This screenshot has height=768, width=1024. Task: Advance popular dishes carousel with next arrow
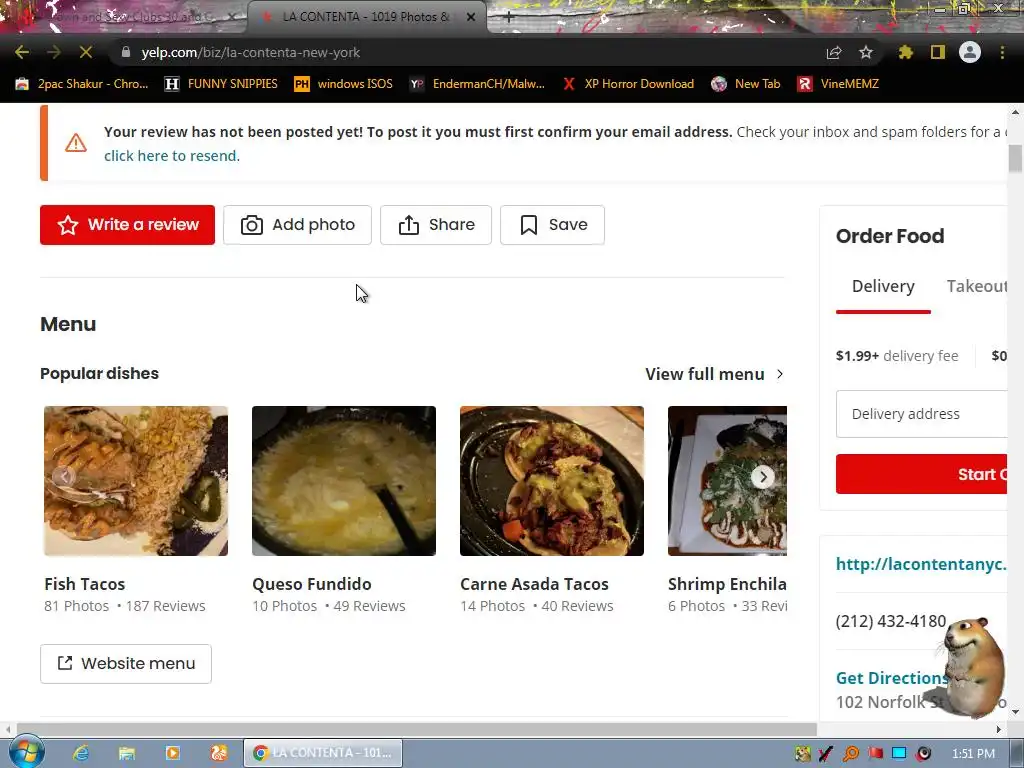pos(762,477)
